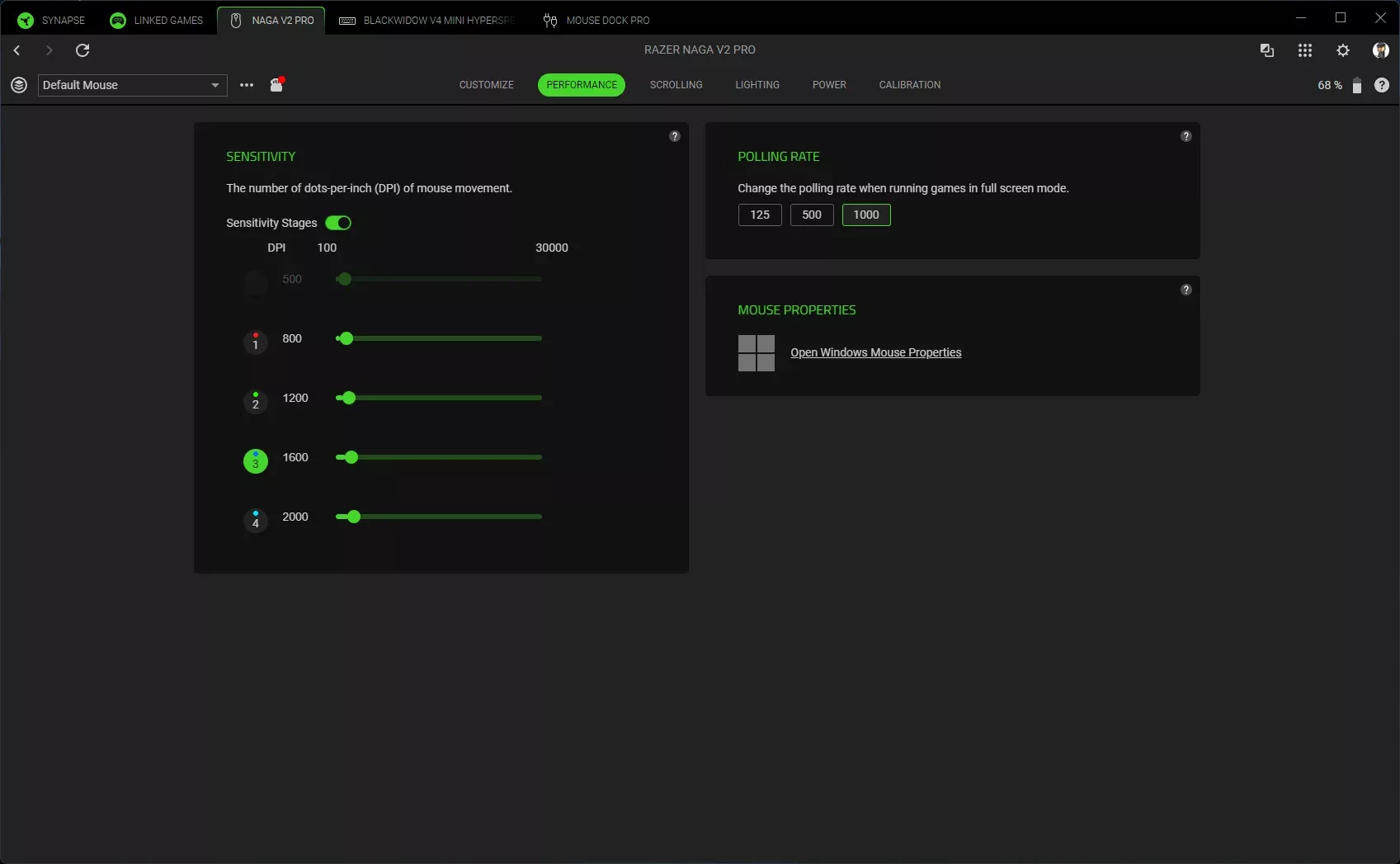Open the Linked Games tab

point(157,20)
